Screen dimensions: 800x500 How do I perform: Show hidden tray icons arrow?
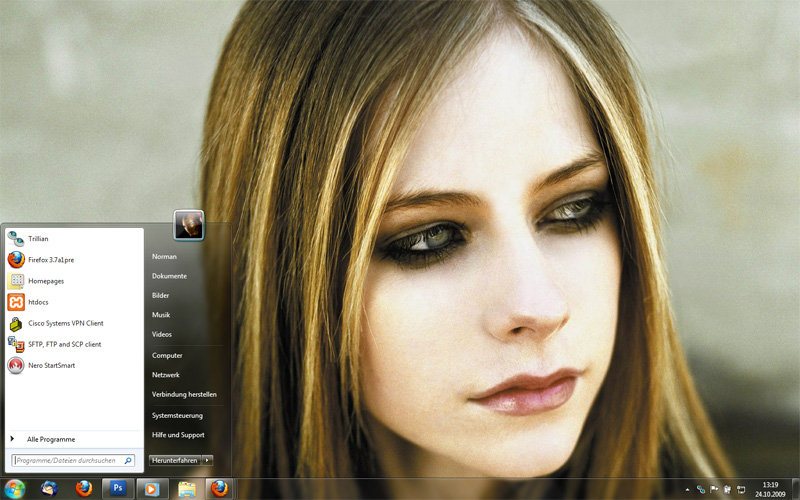click(687, 490)
